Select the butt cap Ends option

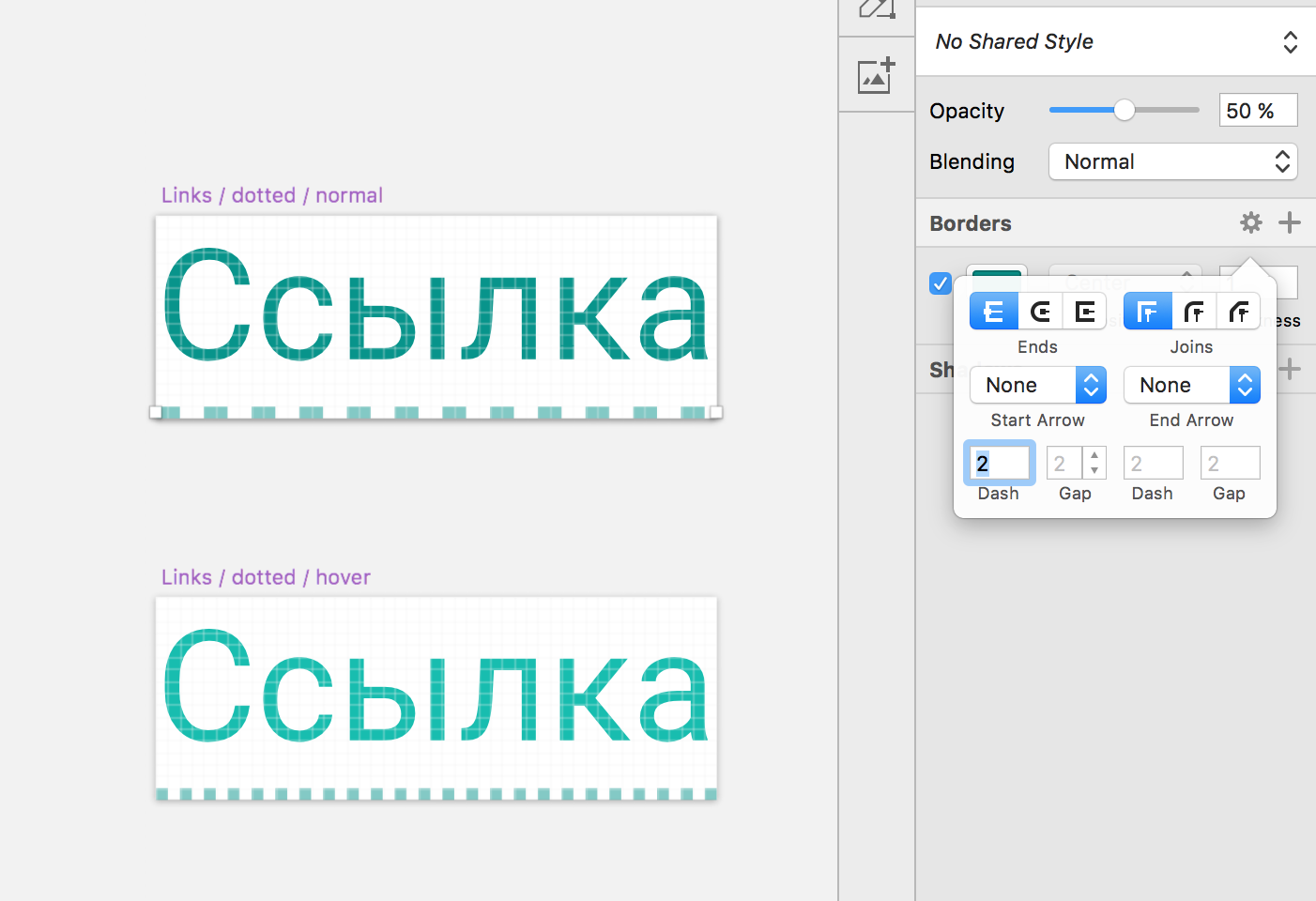coord(994,312)
